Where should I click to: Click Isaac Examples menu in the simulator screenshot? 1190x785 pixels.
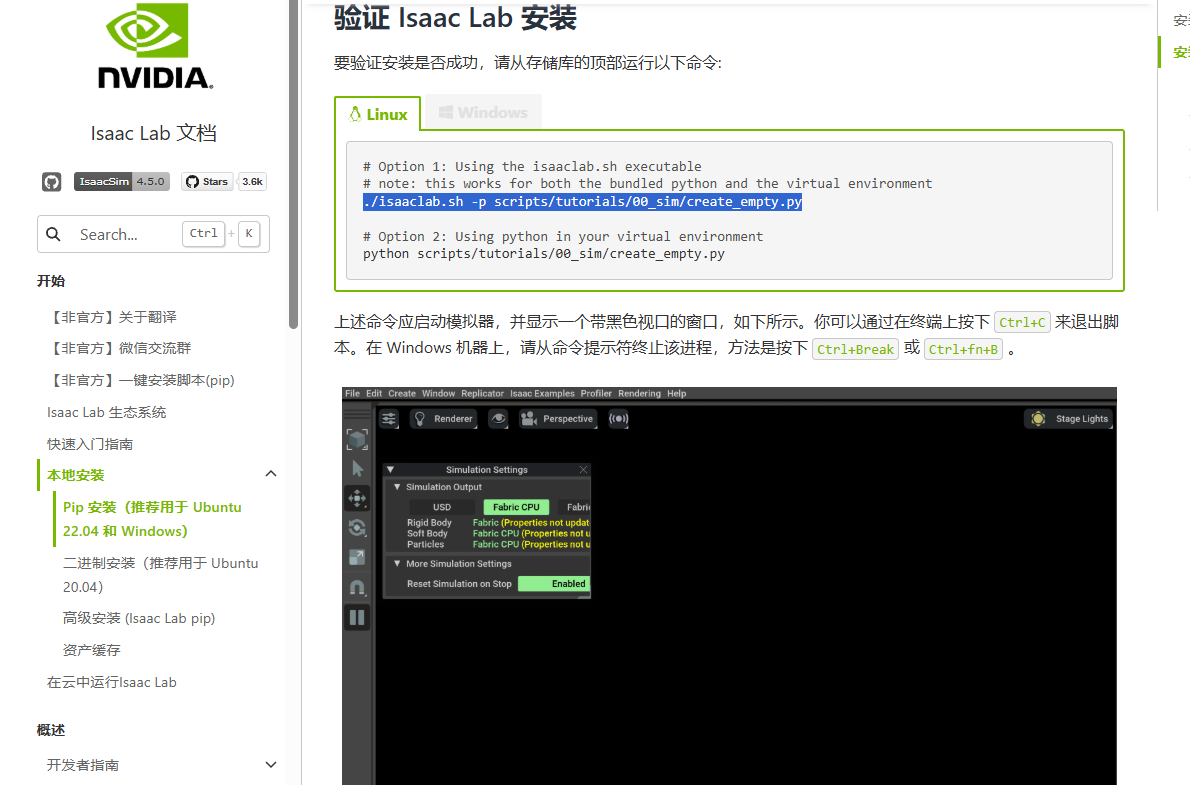[542, 393]
